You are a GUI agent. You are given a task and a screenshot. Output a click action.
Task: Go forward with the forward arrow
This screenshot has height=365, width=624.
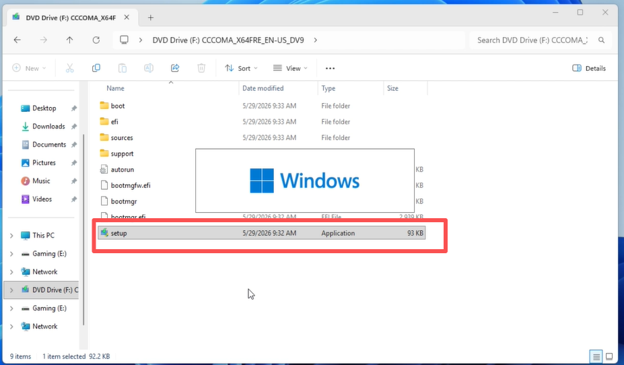(x=43, y=40)
